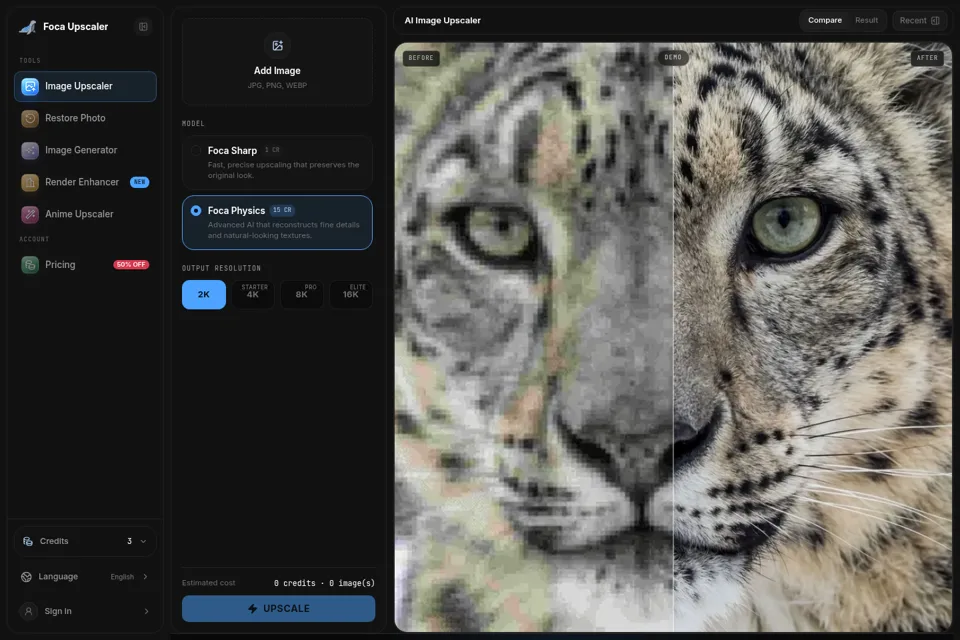Open Sign in chevron arrow
This screenshot has height=640, width=960.
click(146, 611)
